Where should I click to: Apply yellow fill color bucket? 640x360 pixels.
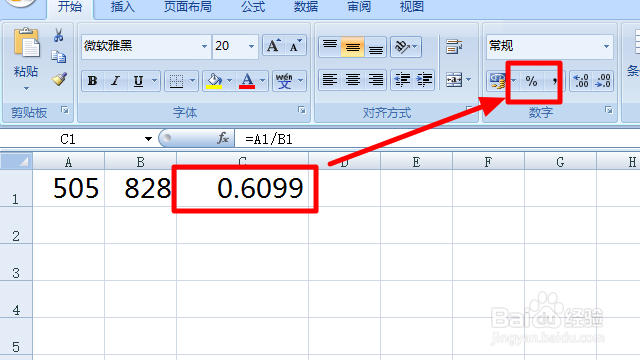pyautogui.click(x=214, y=81)
